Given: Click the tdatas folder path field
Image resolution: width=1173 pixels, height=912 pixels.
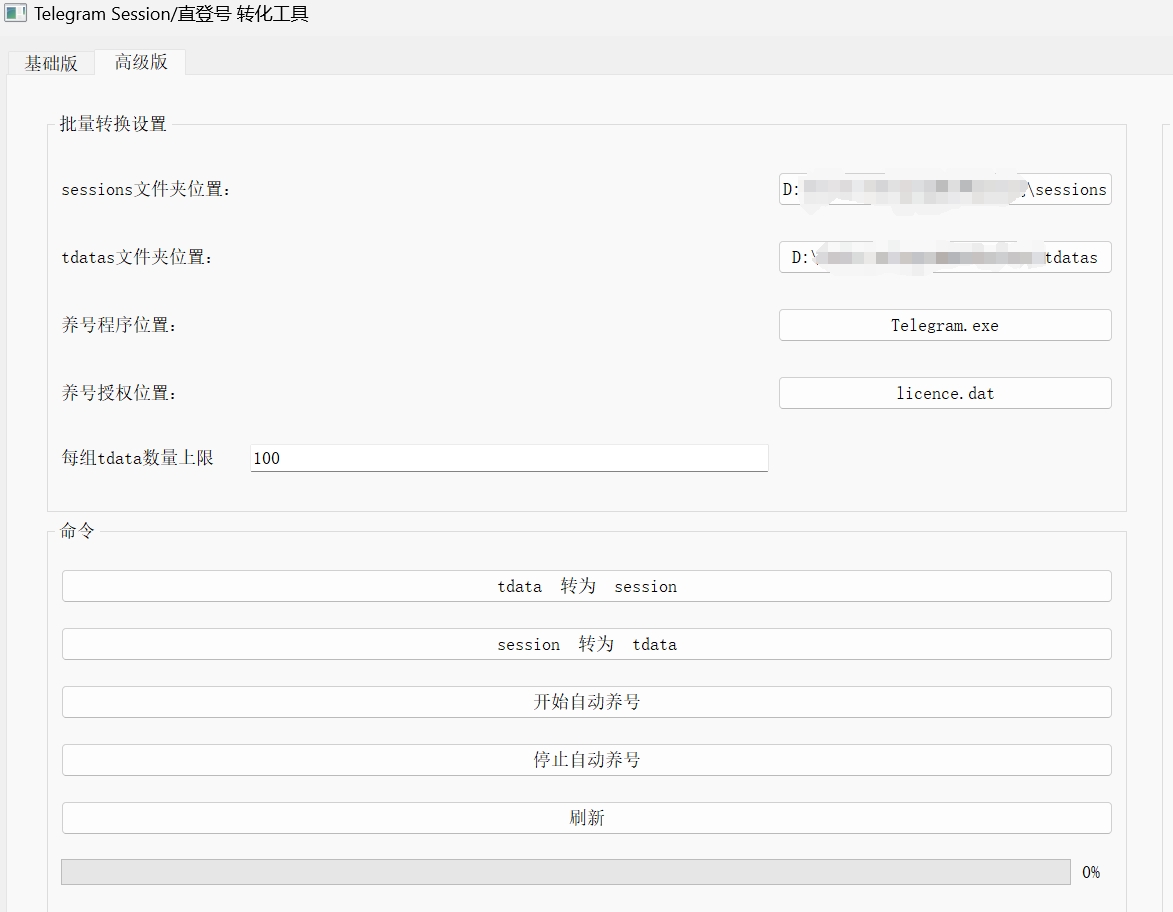Looking at the screenshot, I should [944, 257].
